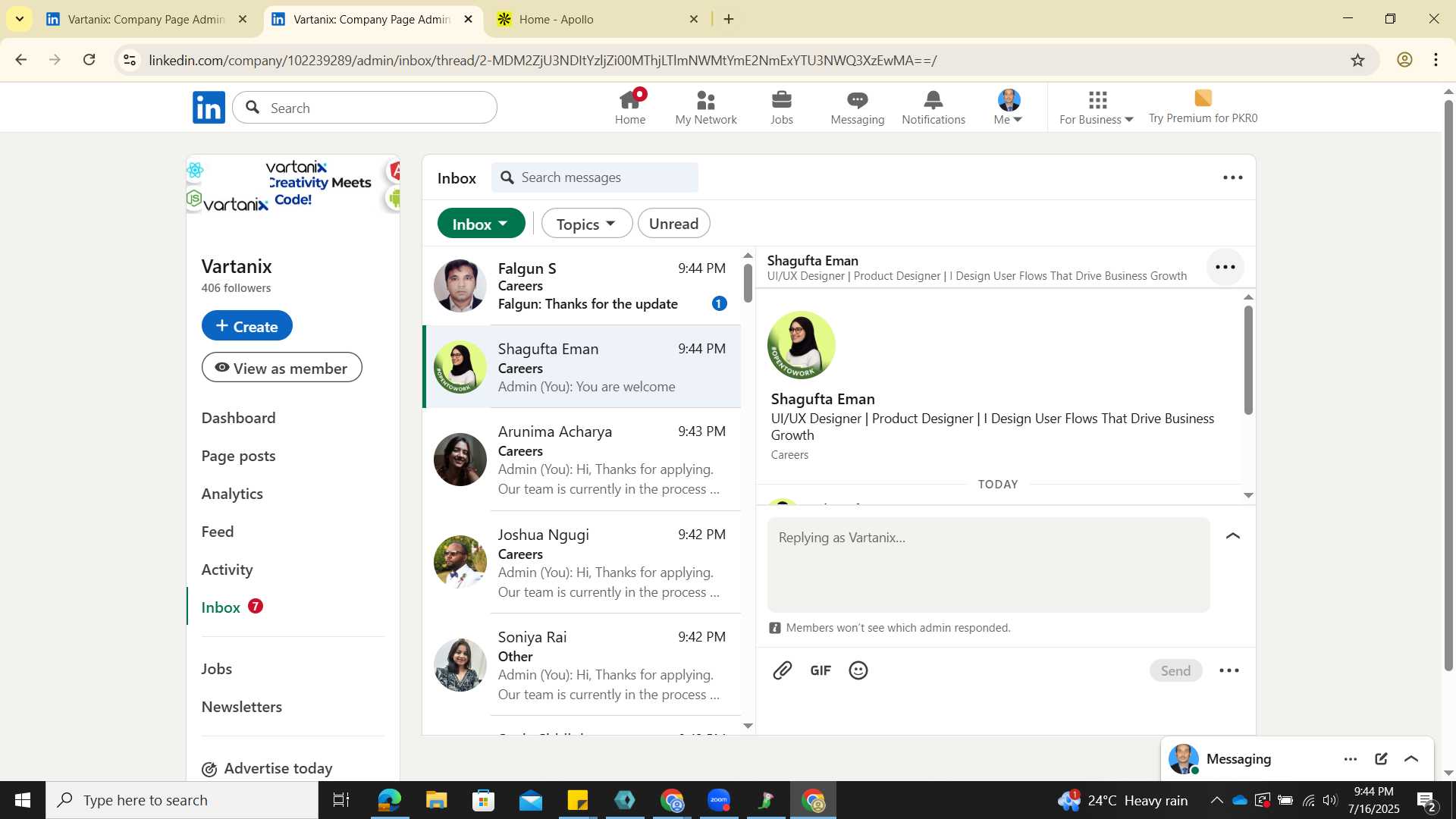Open conversation three-dots menu for Shagufta Eman
This screenshot has width=1456, height=819.
pyautogui.click(x=1225, y=267)
